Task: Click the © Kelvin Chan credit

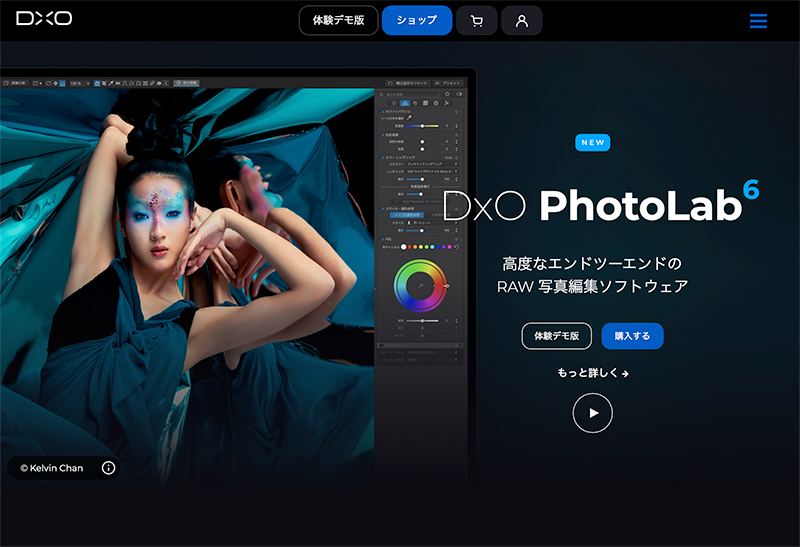Action: (x=52, y=468)
